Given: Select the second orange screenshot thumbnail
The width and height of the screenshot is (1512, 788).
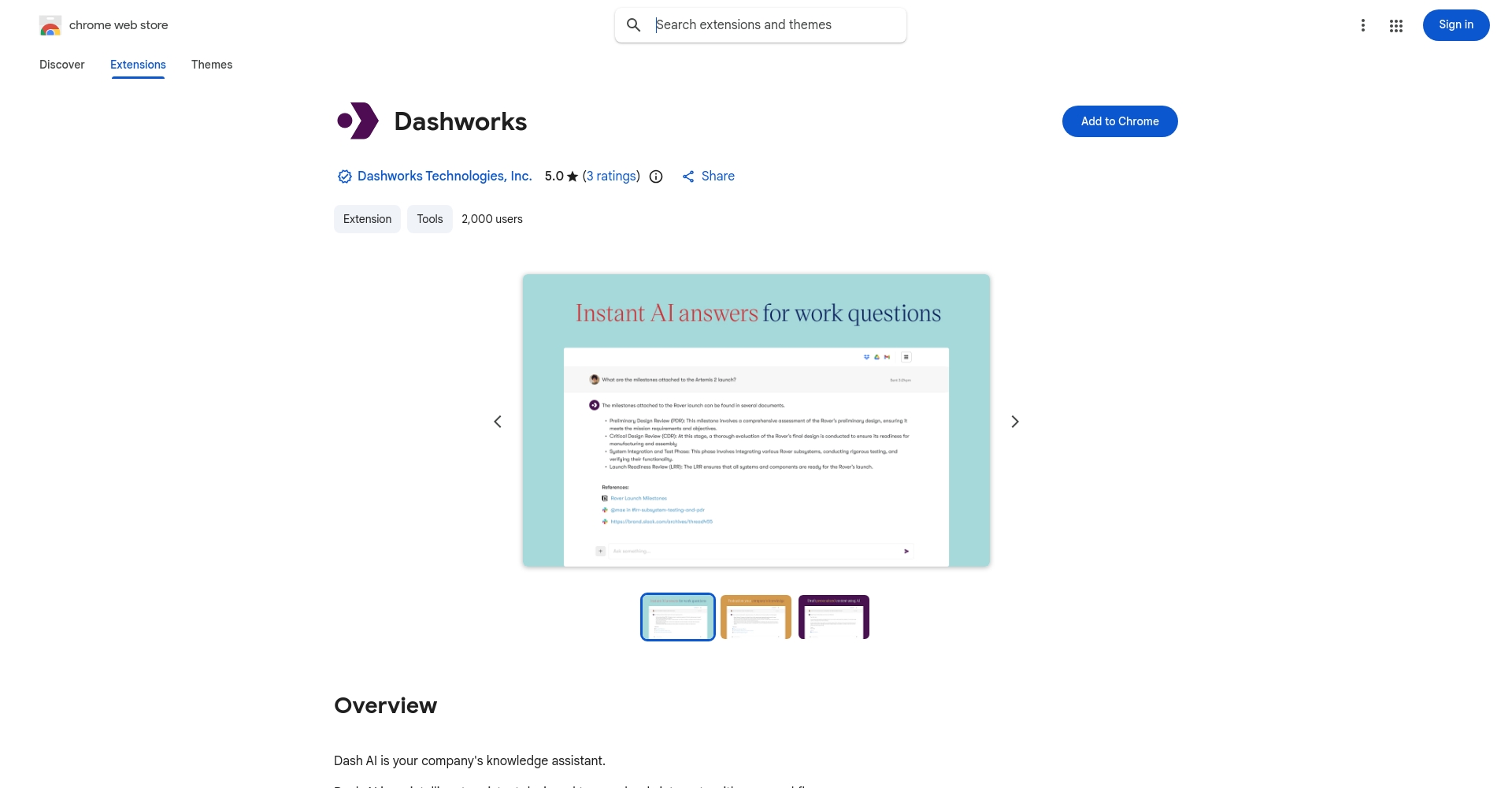Looking at the screenshot, I should [x=755, y=616].
